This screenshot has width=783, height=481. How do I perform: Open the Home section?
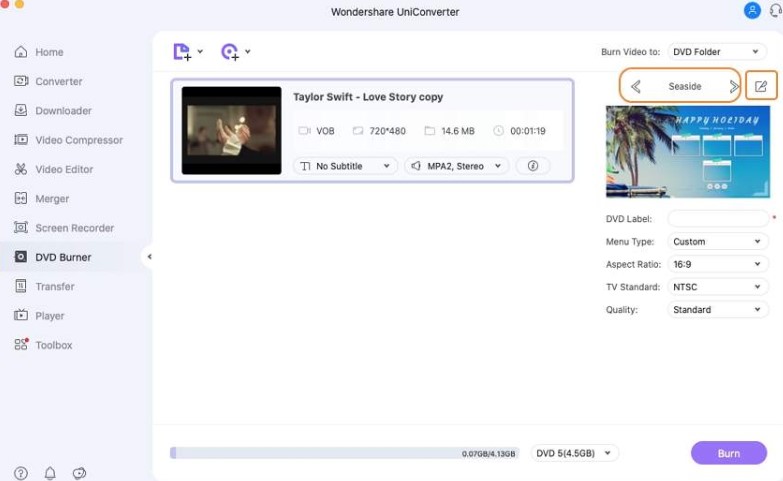[49, 52]
